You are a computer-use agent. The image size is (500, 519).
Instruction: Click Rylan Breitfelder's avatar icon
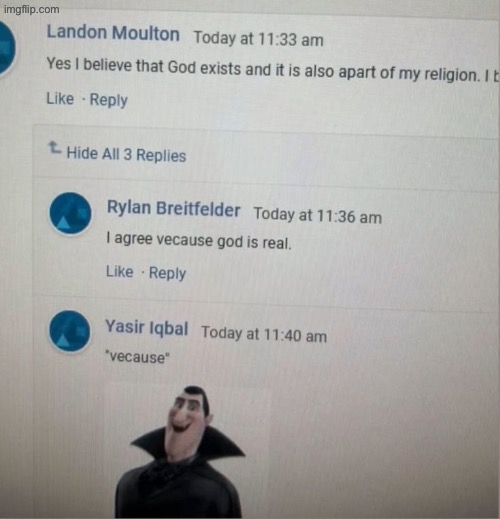pos(70,213)
